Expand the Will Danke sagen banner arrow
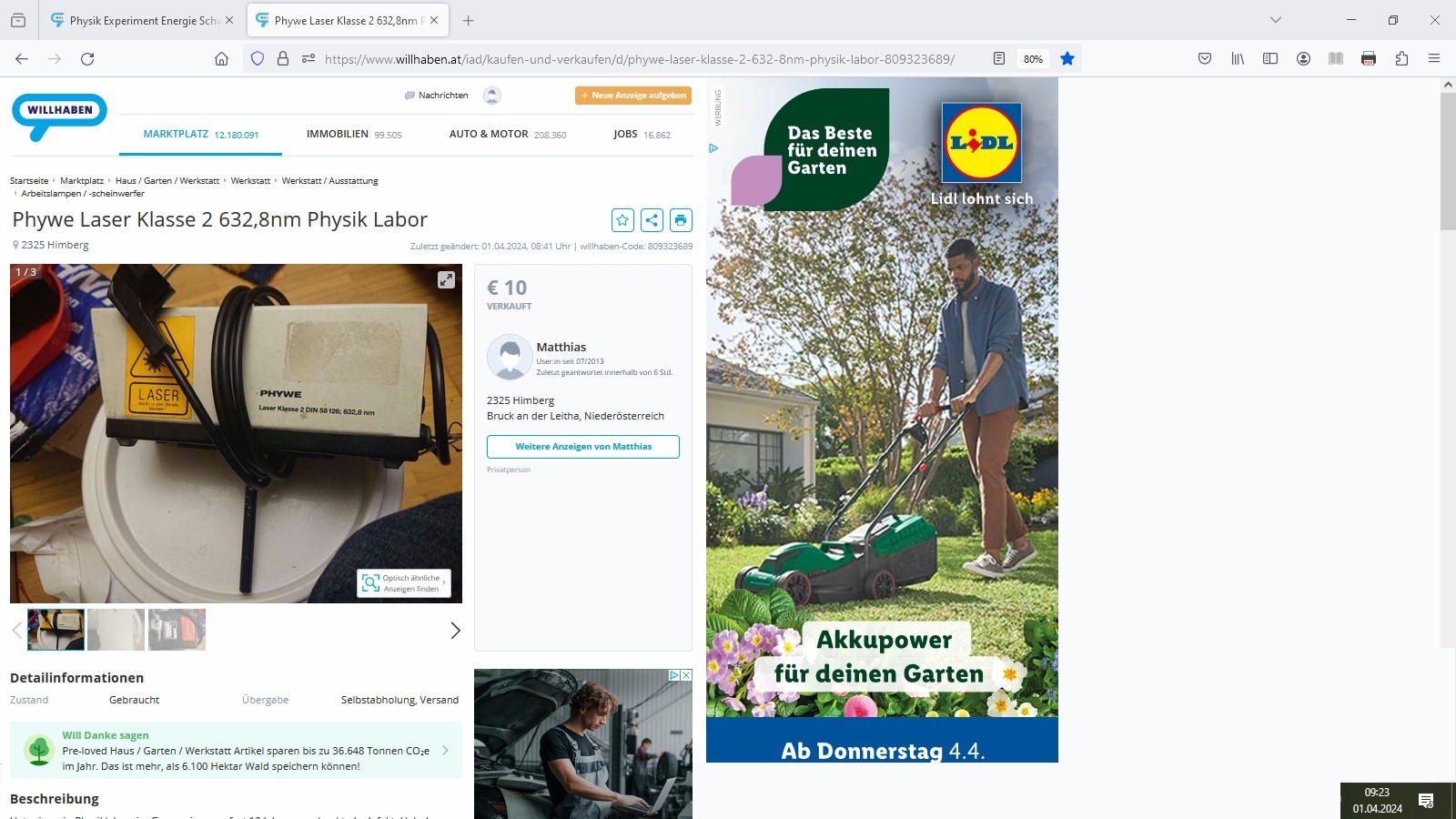This screenshot has width=1456, height=819. (445, 751)
